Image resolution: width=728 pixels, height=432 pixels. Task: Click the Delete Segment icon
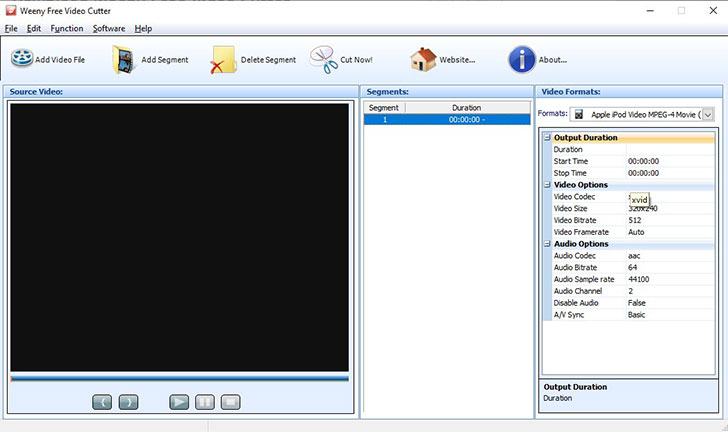click(x=223, y=60)
